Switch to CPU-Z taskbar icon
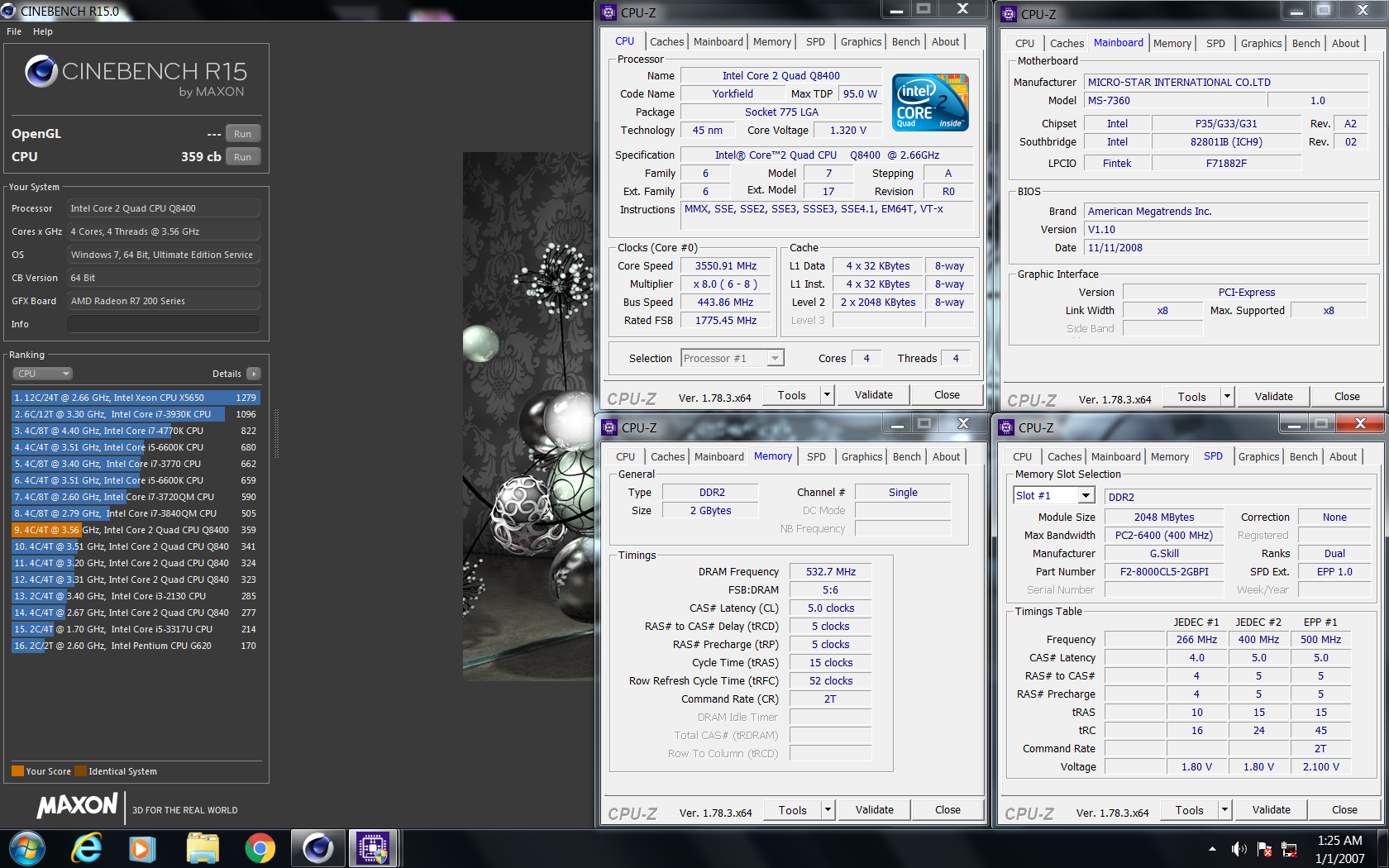 tap(373, 848)
